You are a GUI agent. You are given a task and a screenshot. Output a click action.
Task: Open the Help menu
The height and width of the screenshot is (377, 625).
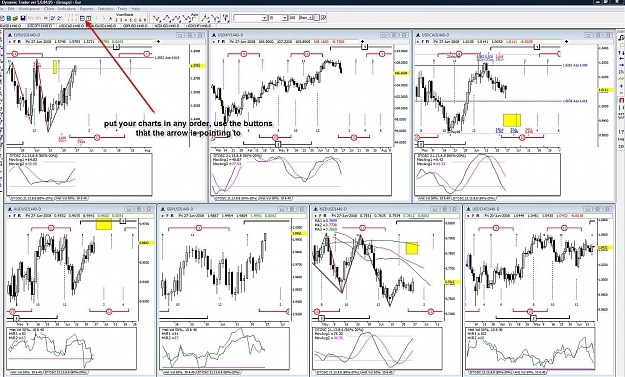(135, 8)
